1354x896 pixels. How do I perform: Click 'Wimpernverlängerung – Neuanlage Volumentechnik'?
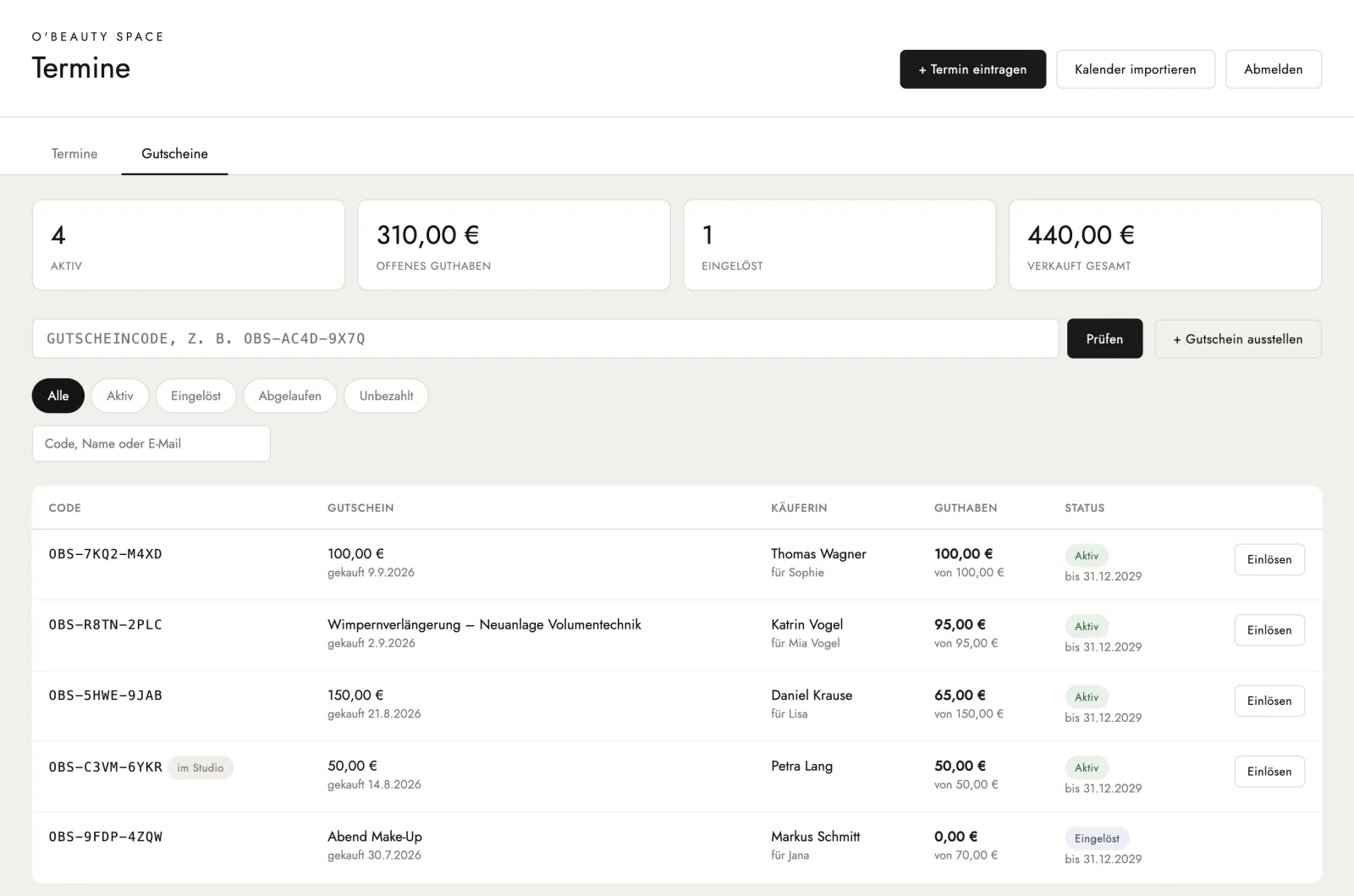[x=484, y=624]
